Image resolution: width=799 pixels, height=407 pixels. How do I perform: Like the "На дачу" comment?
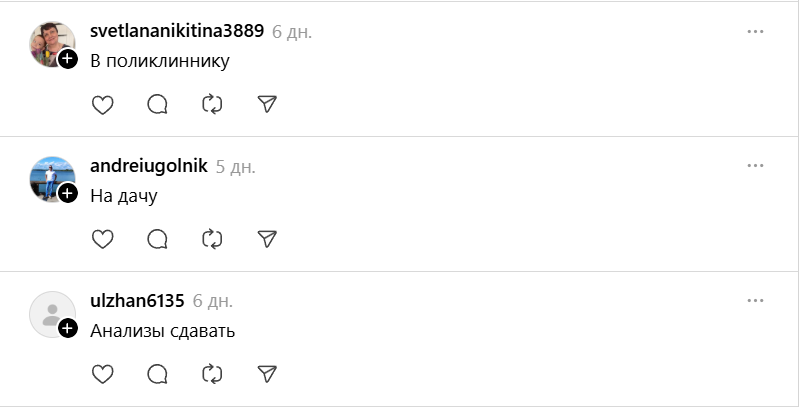102,239
